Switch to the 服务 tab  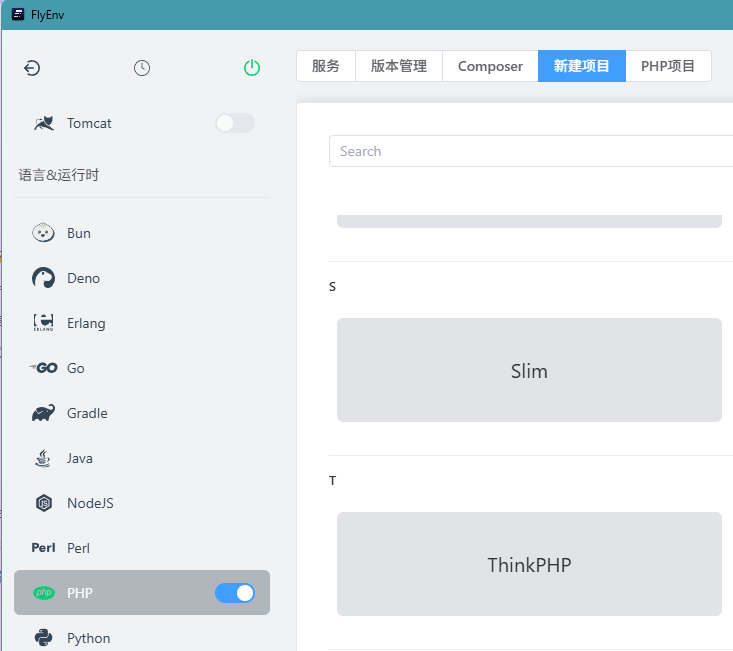click(326, 66)
